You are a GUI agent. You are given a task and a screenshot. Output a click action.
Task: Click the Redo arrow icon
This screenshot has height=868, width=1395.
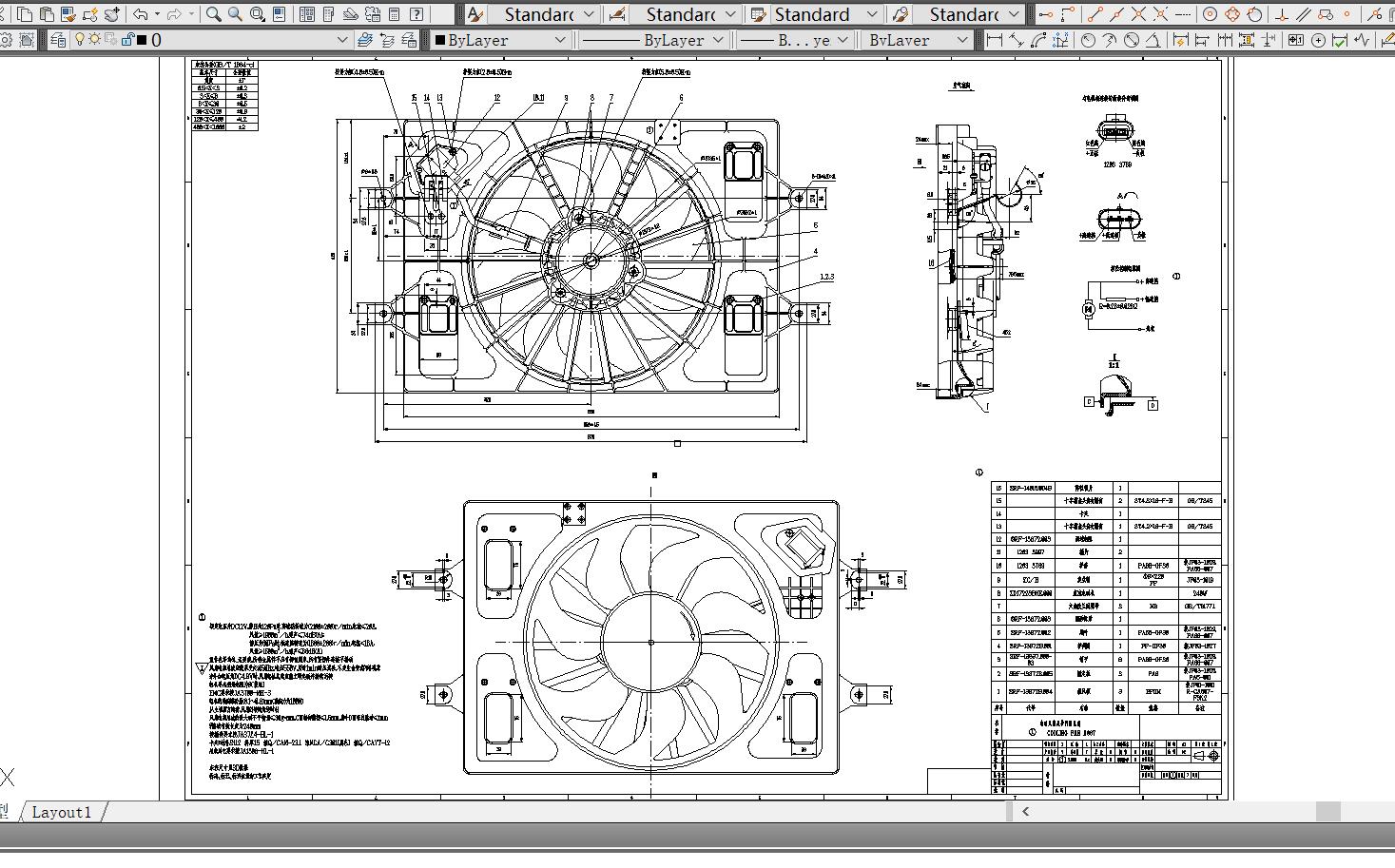coord(174,14)
